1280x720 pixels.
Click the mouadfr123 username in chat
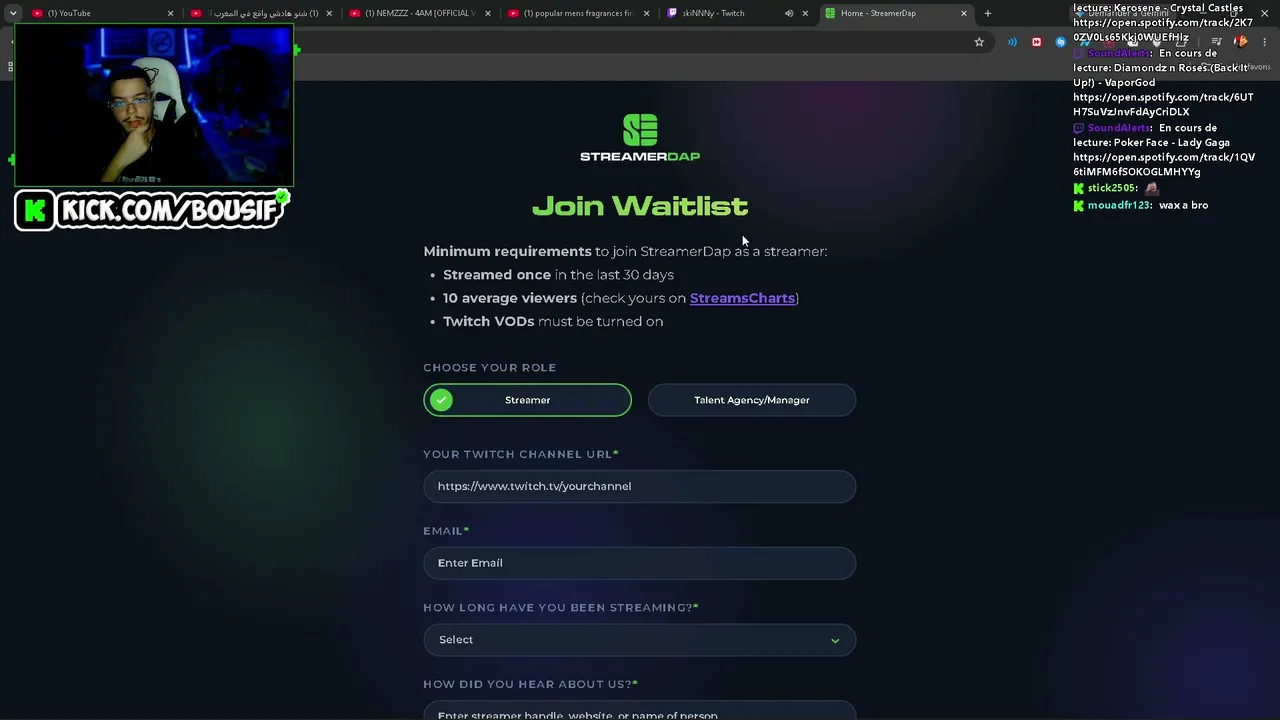1120,205
